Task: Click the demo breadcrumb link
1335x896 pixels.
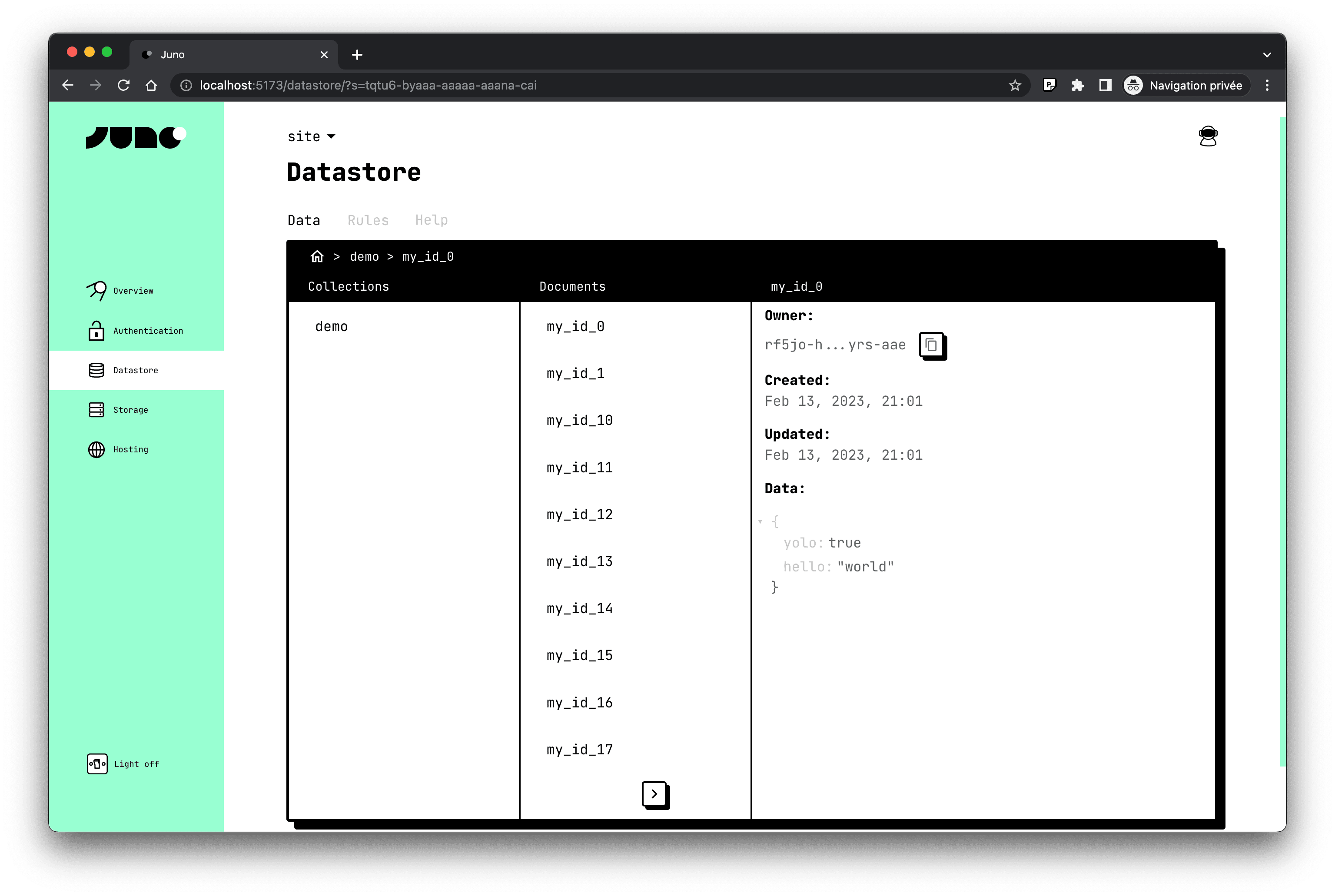Action: pyautogui.click(x=364, y=256)
